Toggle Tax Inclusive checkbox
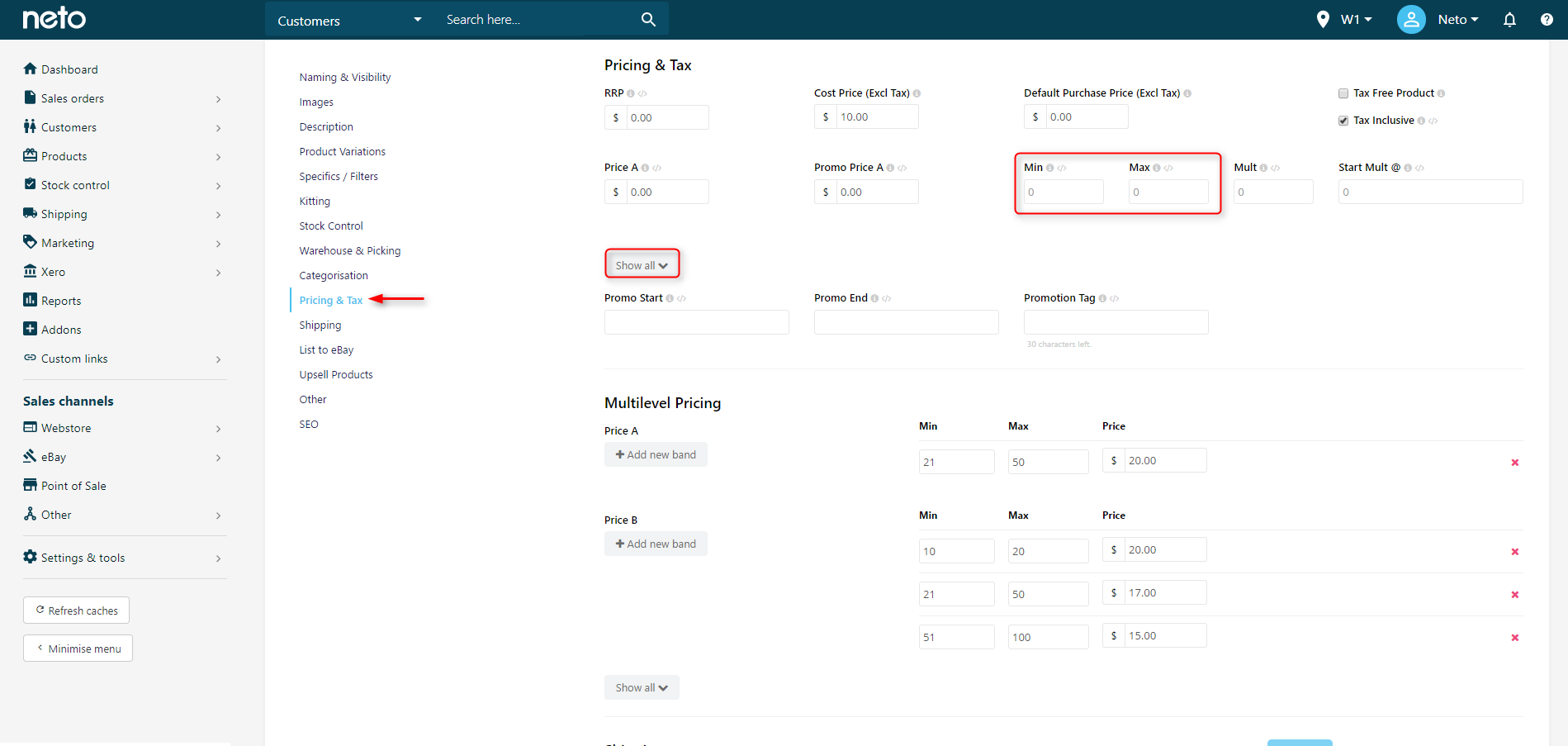Viewport: 1568px width, 746px height. (x=1343, y=121)
